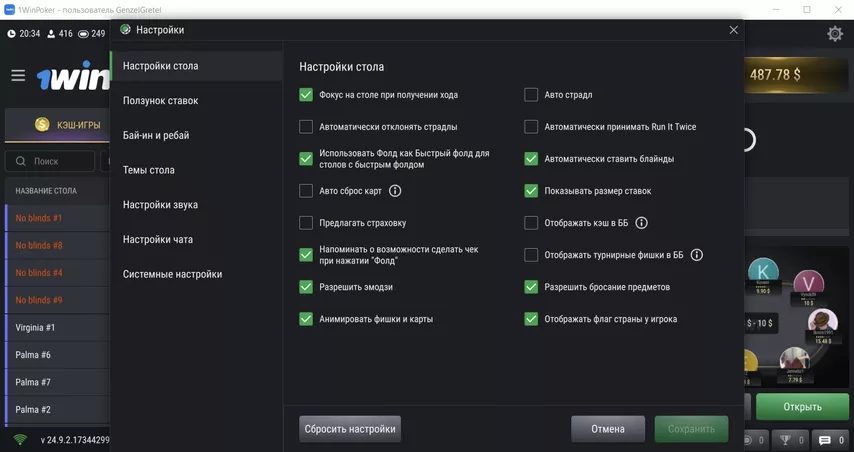Open the hamburger menu beside 1win logo
854x452 pixels.
[x=18, y=76]
